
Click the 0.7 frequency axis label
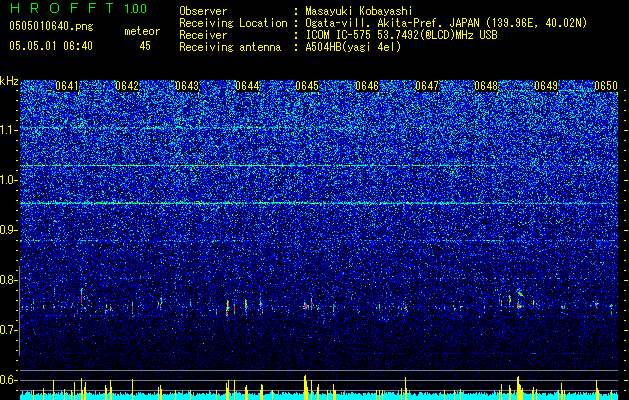pyautogui.click(x=9, y=330)
